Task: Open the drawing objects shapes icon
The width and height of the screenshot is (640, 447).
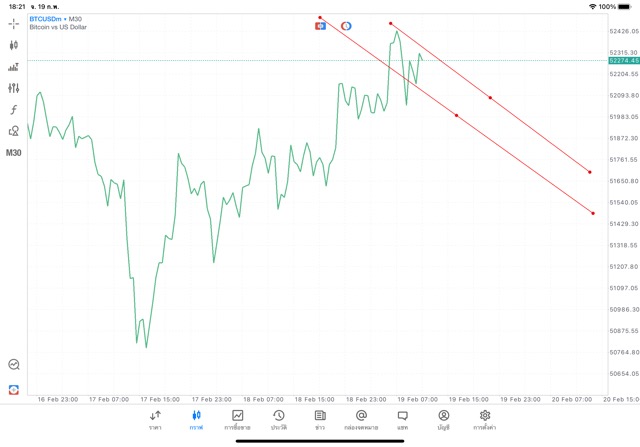Action: [x=14, y=131]
